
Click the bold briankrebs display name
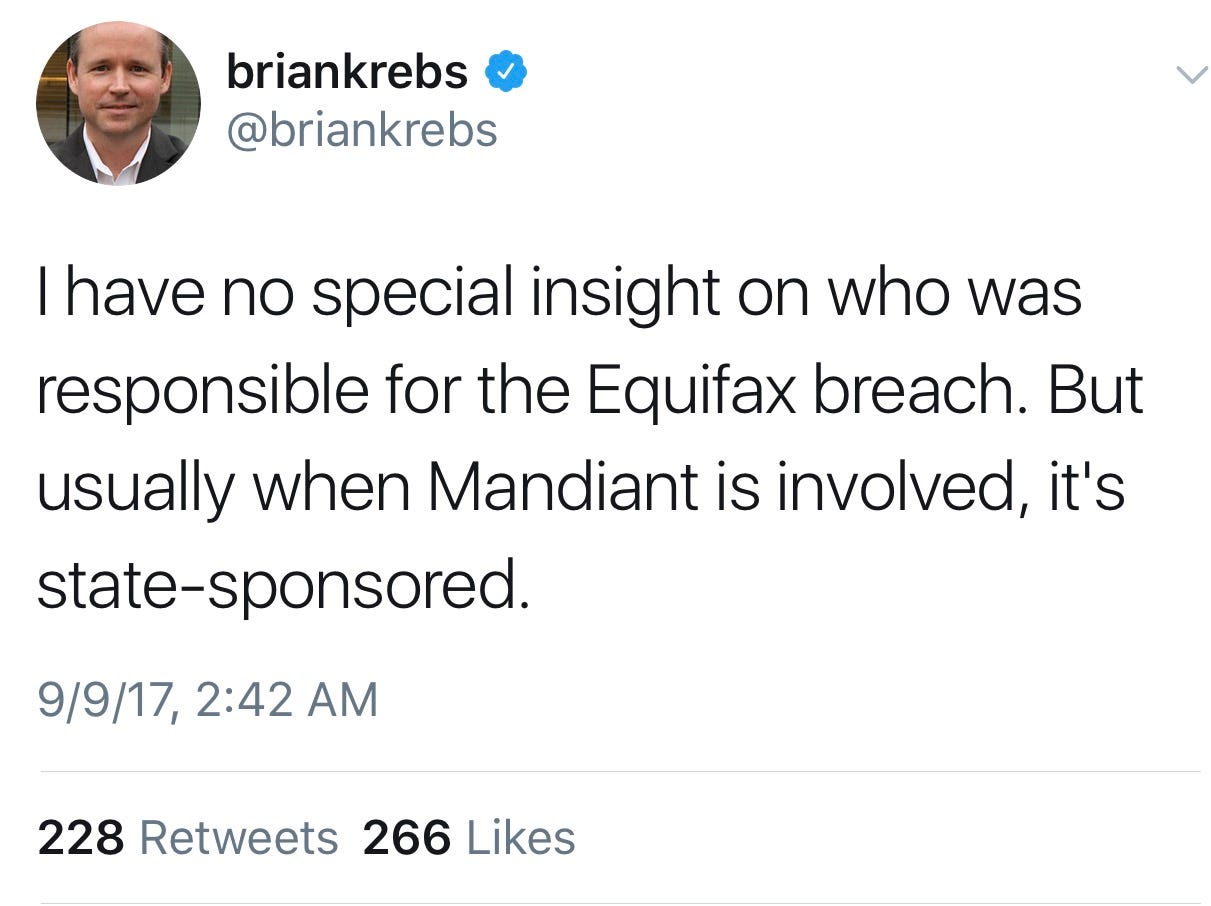[347, 72]
